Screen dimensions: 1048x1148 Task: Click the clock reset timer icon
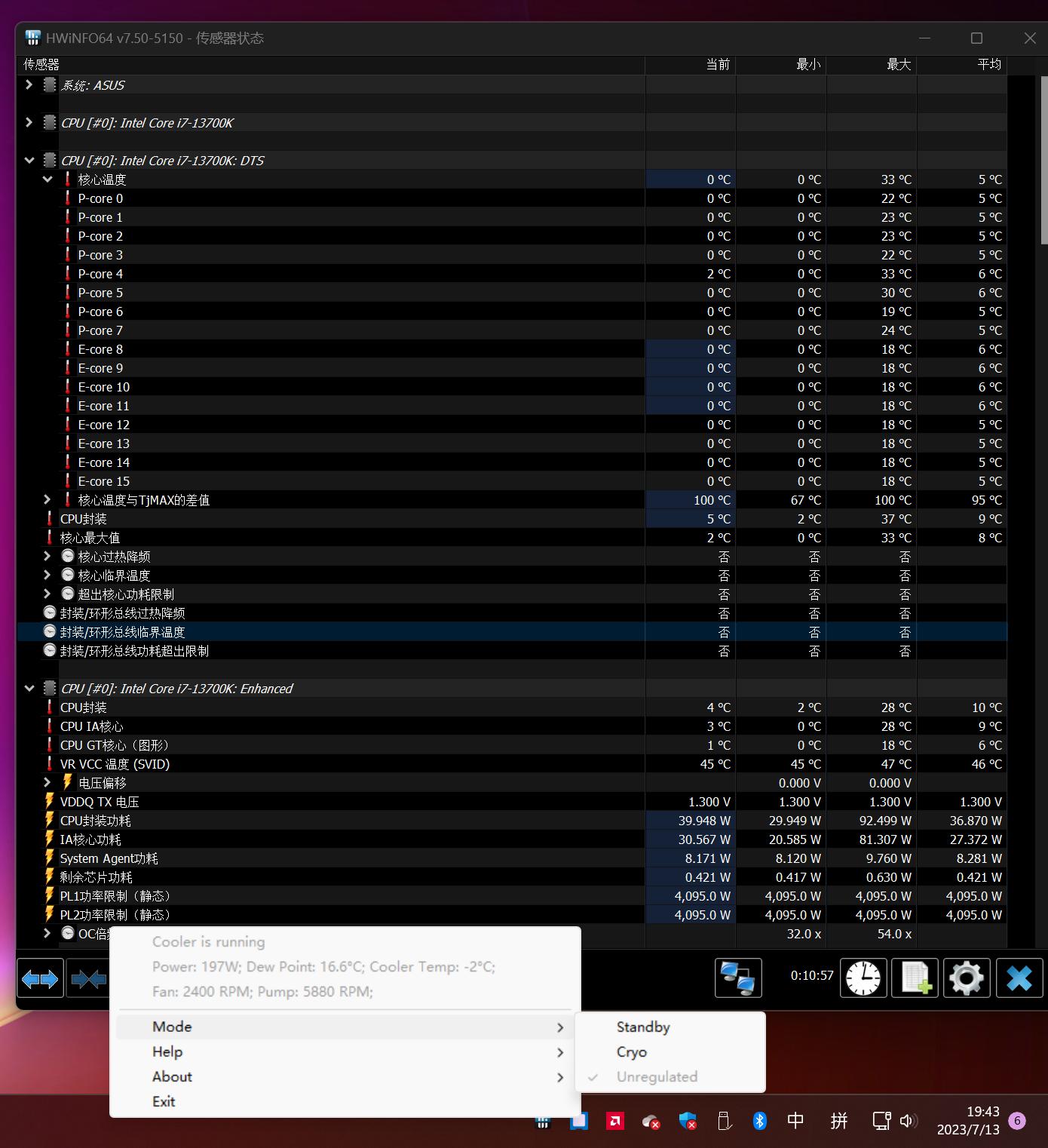click(x=863, y=979)
